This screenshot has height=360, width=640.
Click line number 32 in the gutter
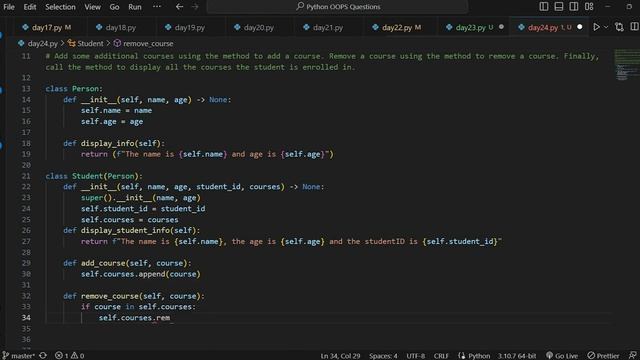coord(26,296)
